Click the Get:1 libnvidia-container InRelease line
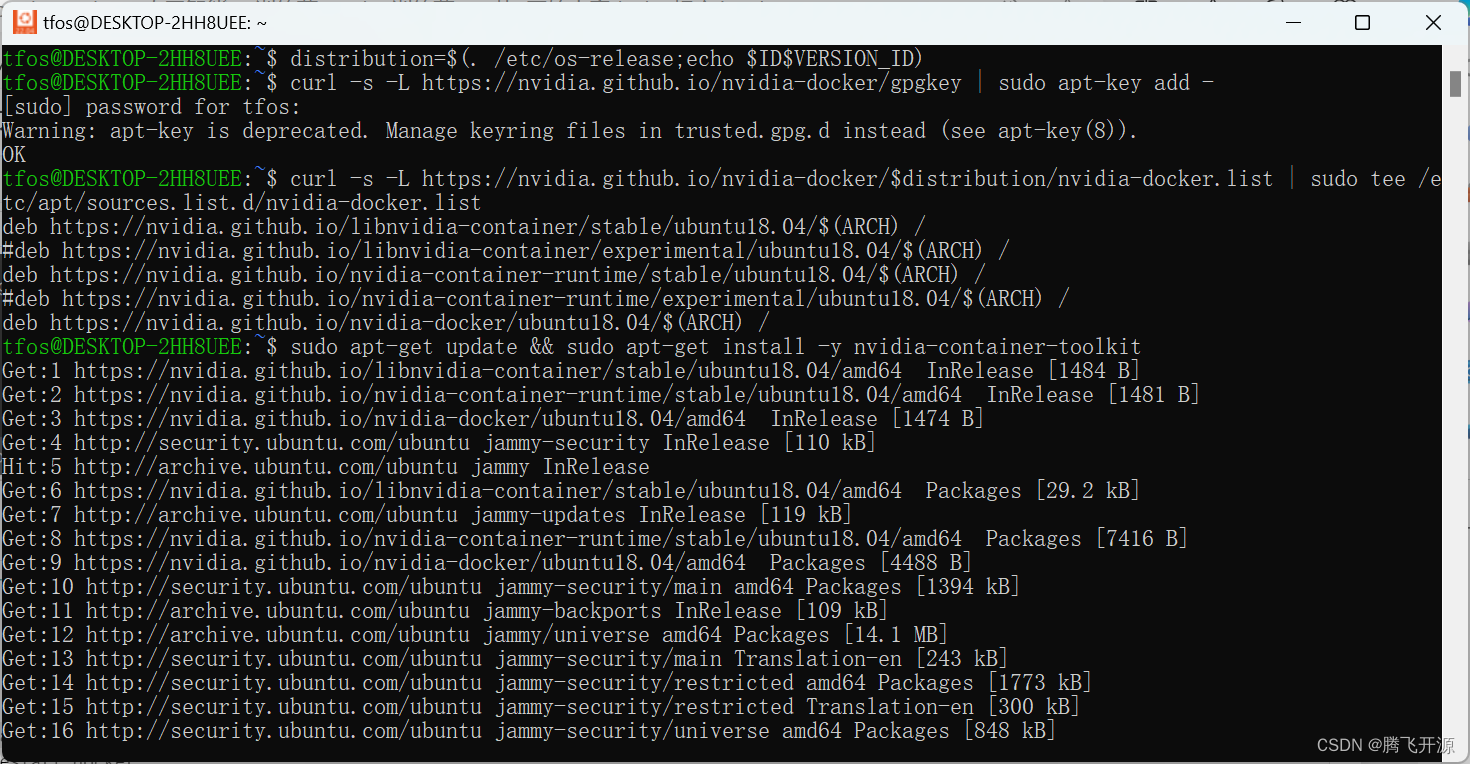Screen dimensions: 1470x764 (571, 371)
